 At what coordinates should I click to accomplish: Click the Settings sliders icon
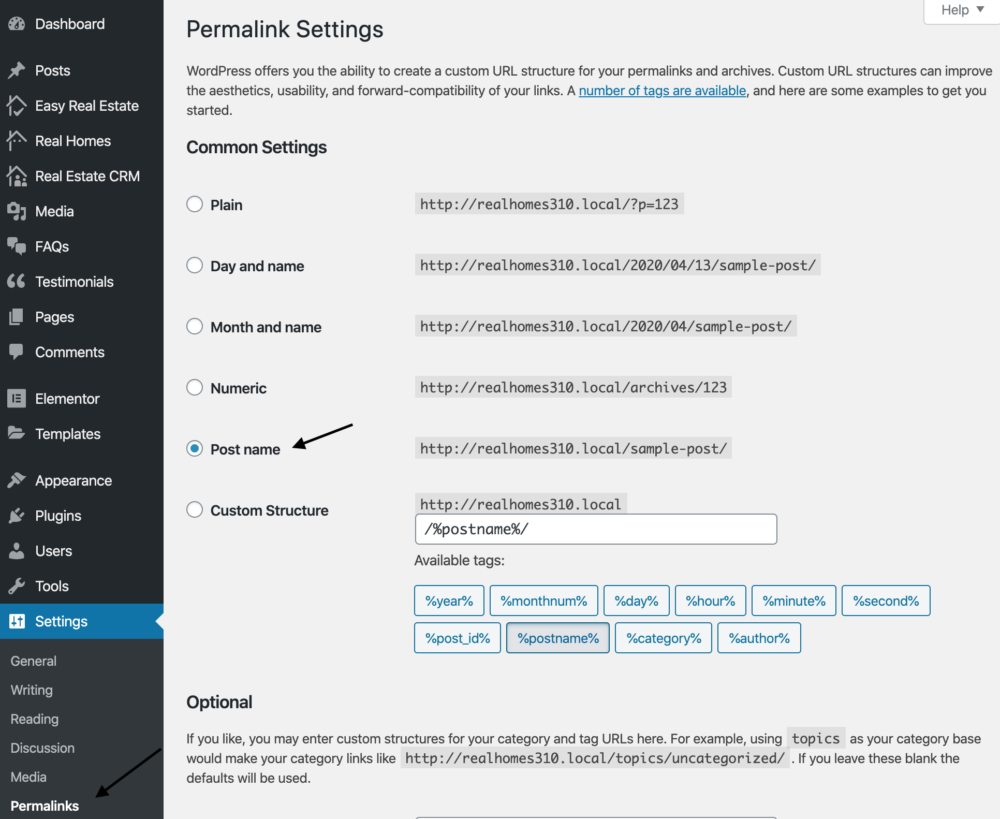(x=17, y=621)
